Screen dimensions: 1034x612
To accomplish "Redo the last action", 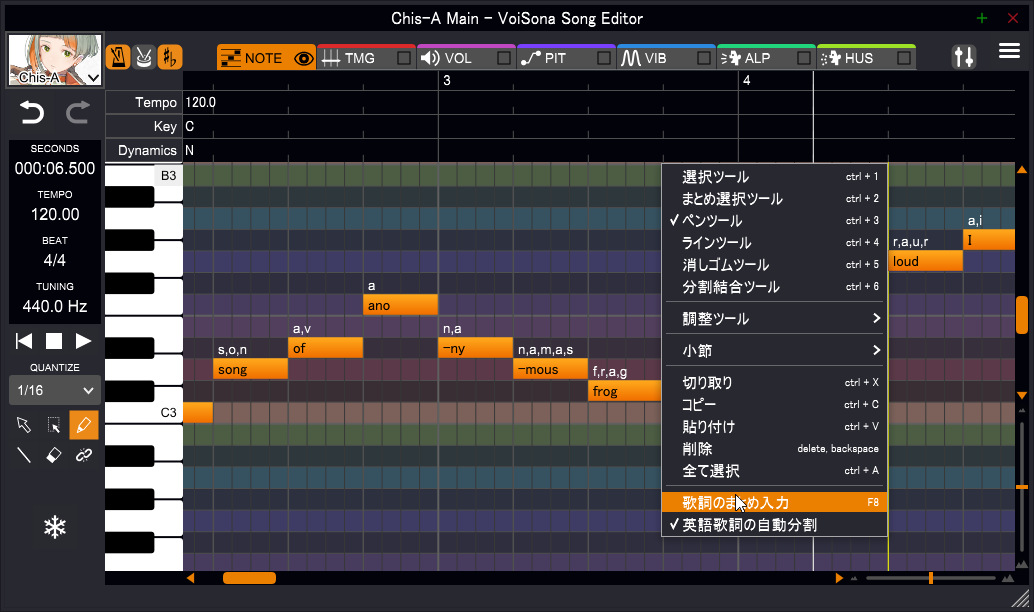I will point(78,113).
